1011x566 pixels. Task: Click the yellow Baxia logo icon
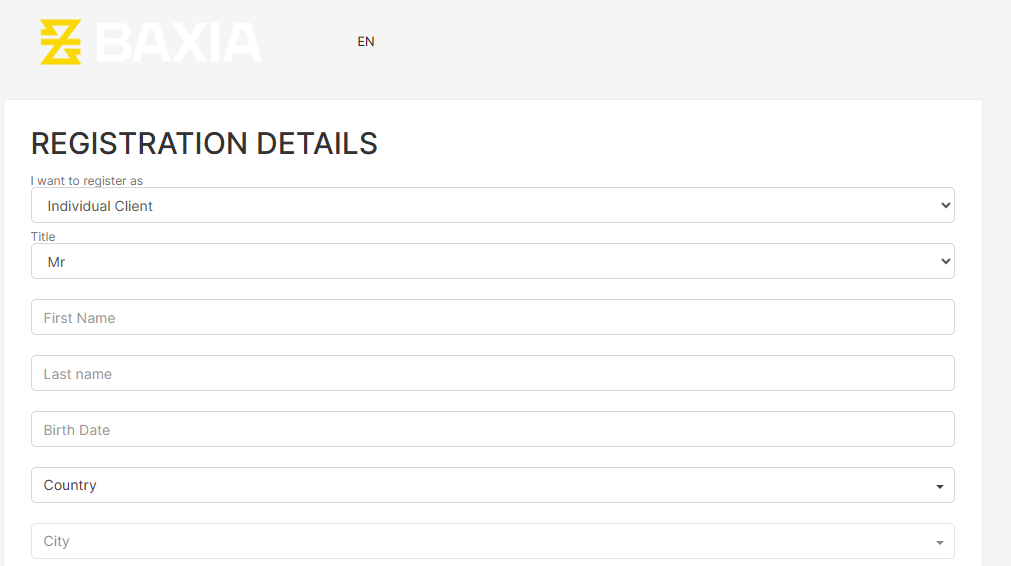(x=61, y=42)
